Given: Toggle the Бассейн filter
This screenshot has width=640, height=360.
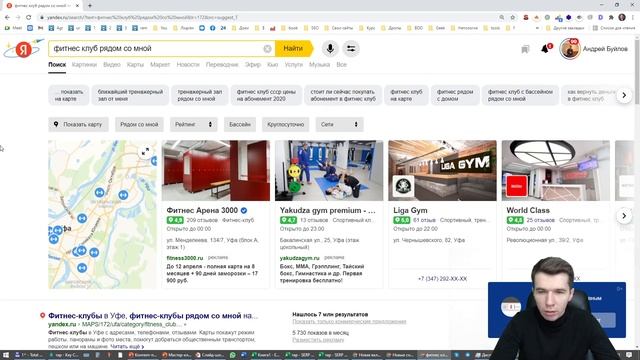Looking at the screenshot, I should pos(240,124).
